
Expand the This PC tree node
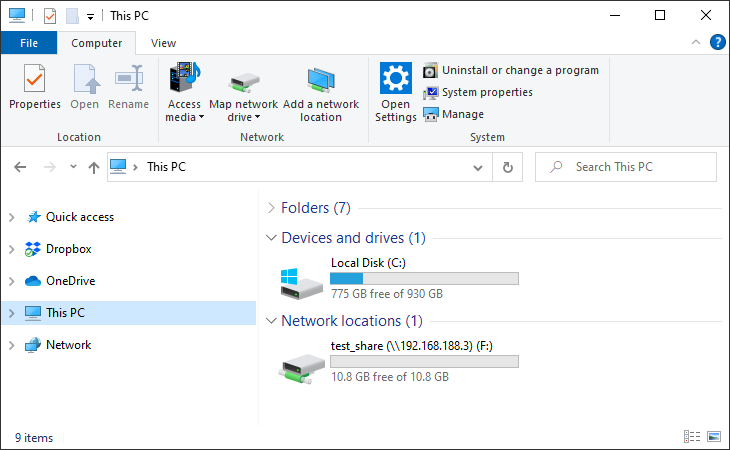pyautogui.click(x=12, y=313)
